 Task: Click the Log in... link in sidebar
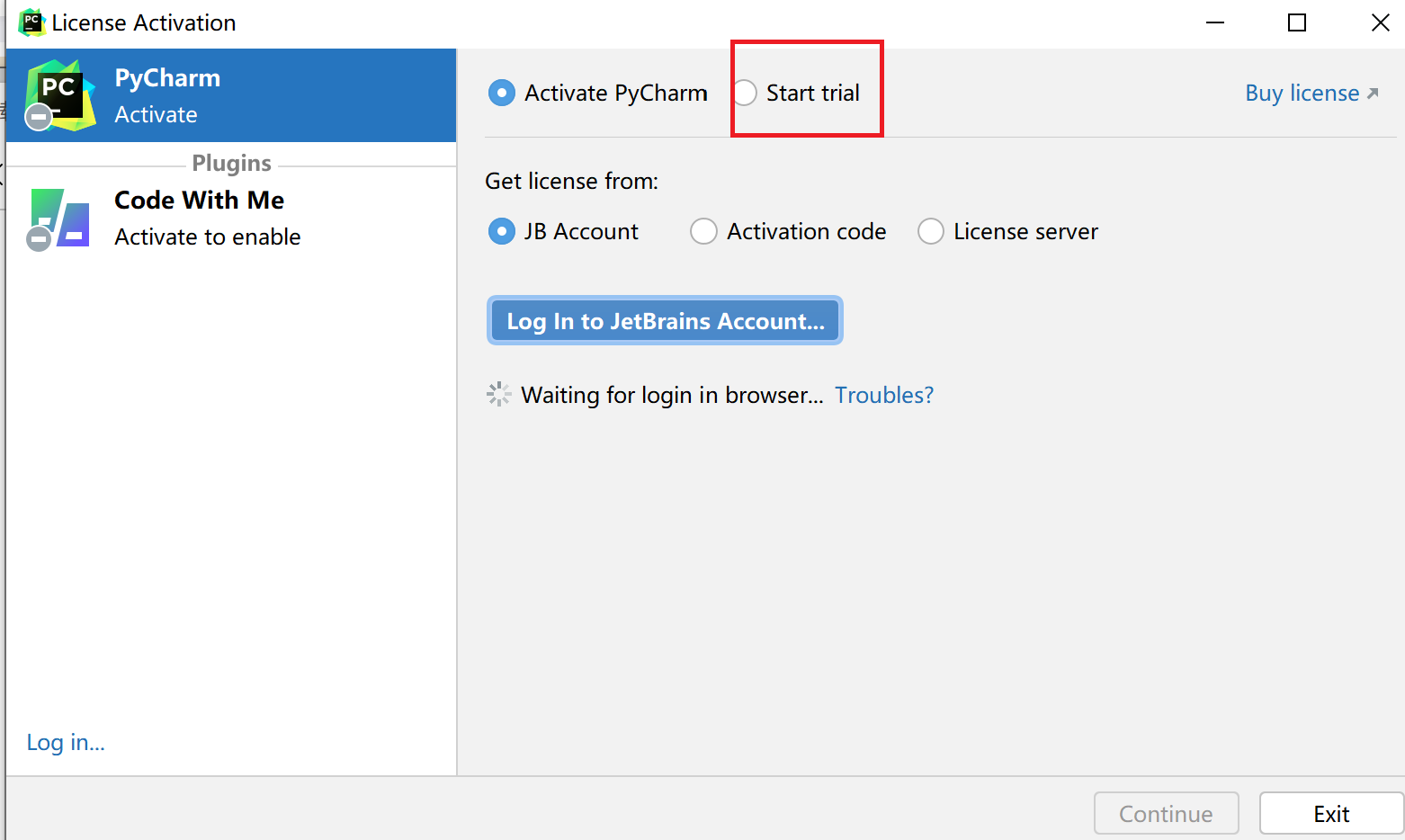click(66, 742)
